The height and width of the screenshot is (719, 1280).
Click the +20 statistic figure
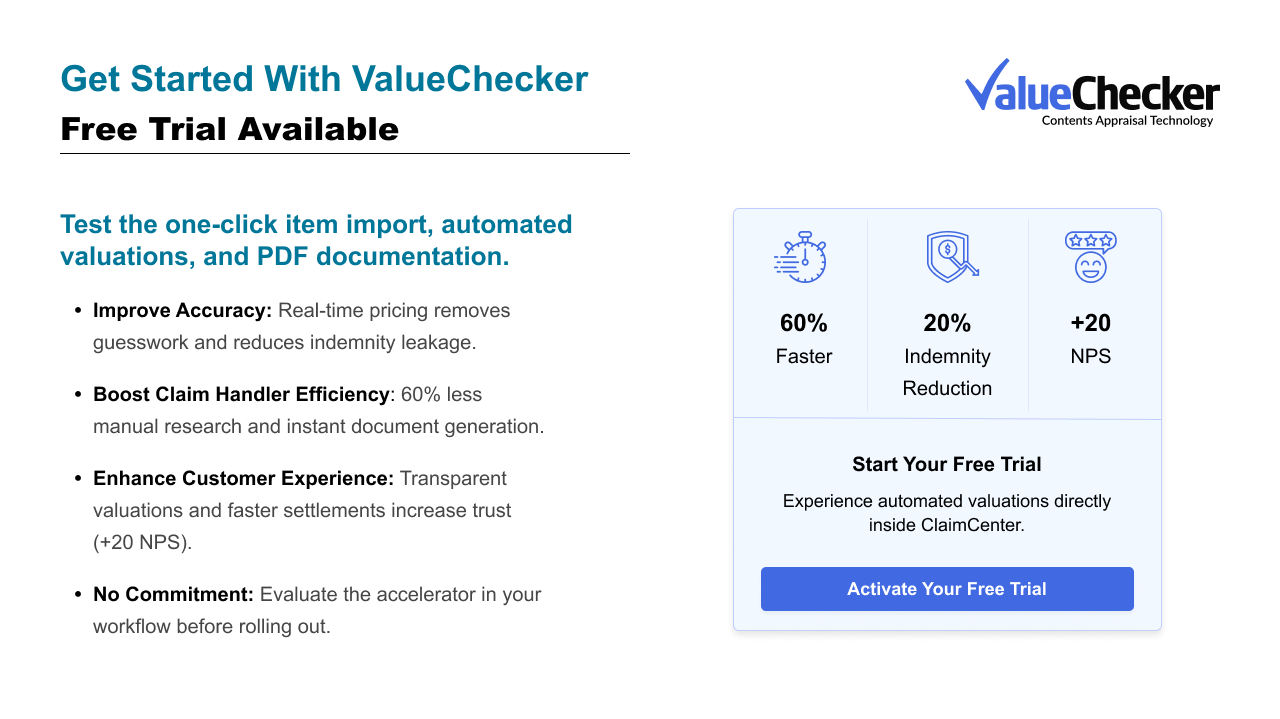pyautogui.click(x=1090, y=323)
